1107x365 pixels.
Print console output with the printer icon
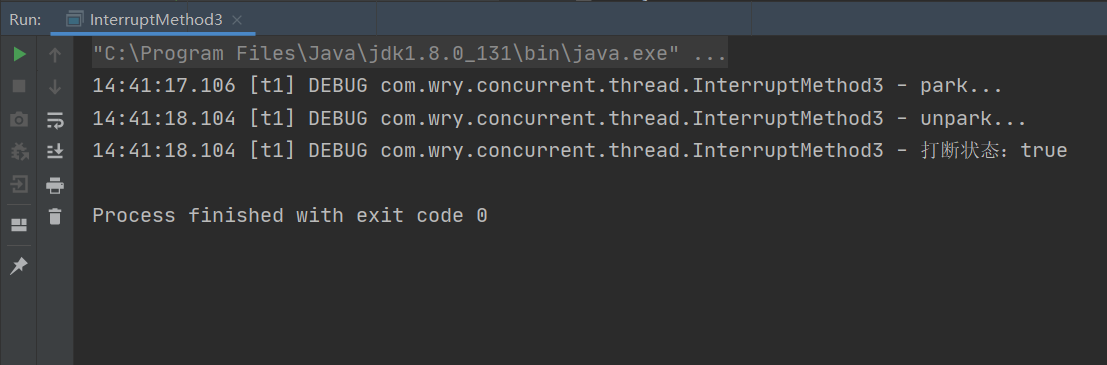[x=55, y=186]
